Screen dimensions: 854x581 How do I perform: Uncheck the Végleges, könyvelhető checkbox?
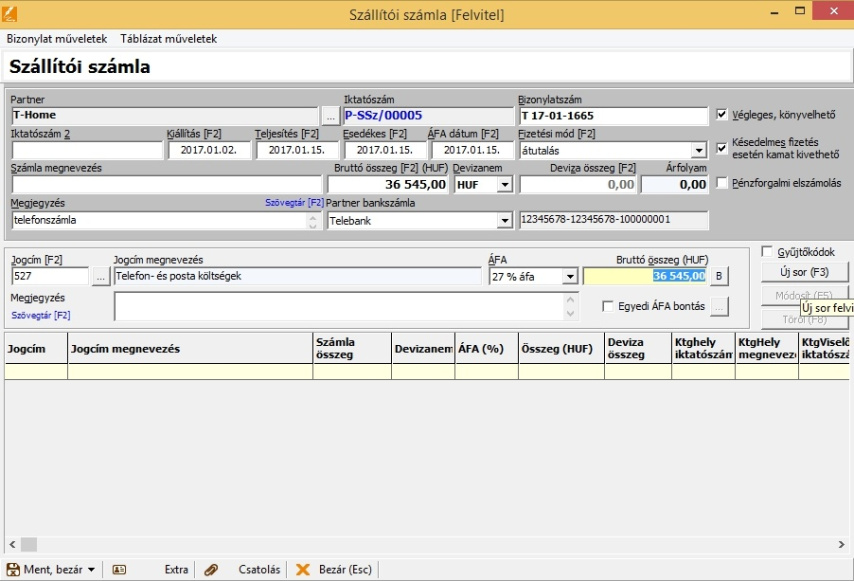tap(723, 115)
